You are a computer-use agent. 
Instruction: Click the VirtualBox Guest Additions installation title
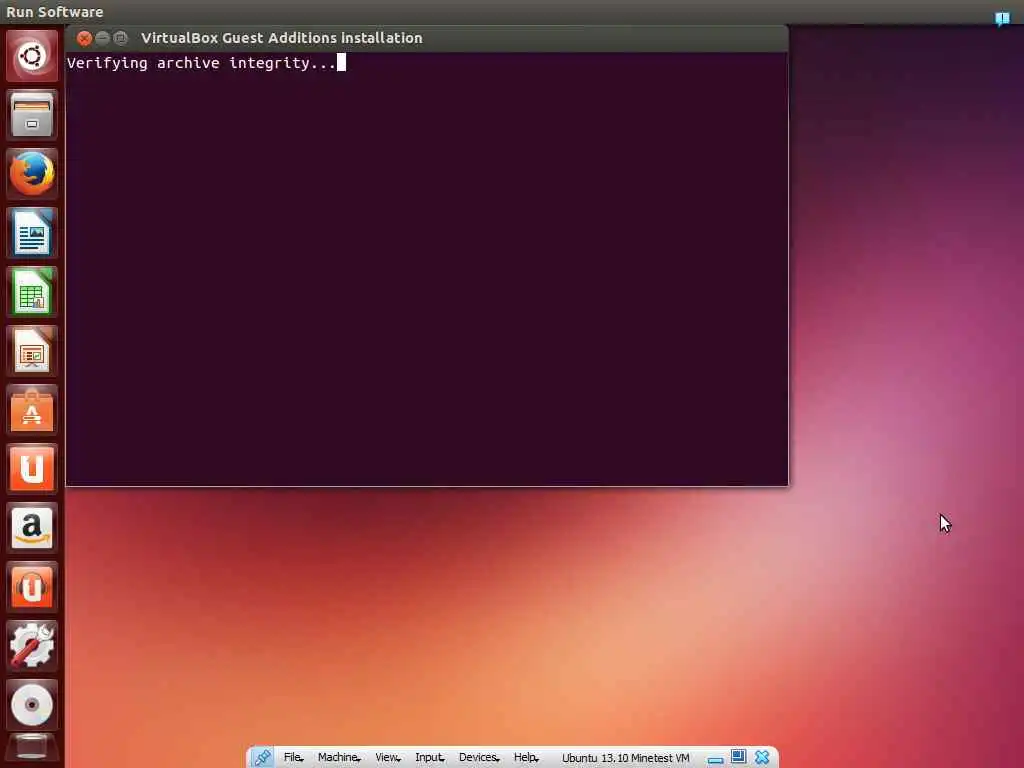click(x=281, y=39)
